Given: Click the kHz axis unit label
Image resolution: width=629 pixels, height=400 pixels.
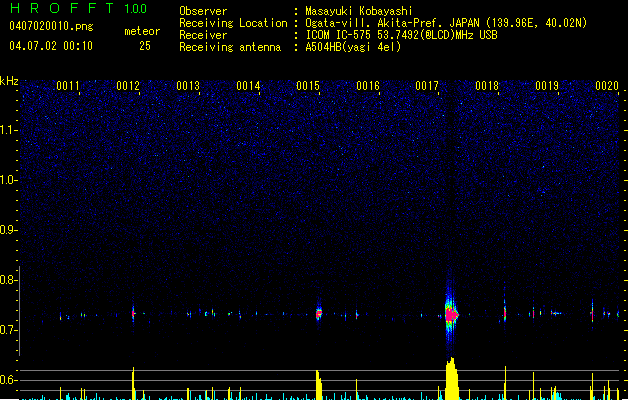Looking at the screenshot, I should pos(9,81).
